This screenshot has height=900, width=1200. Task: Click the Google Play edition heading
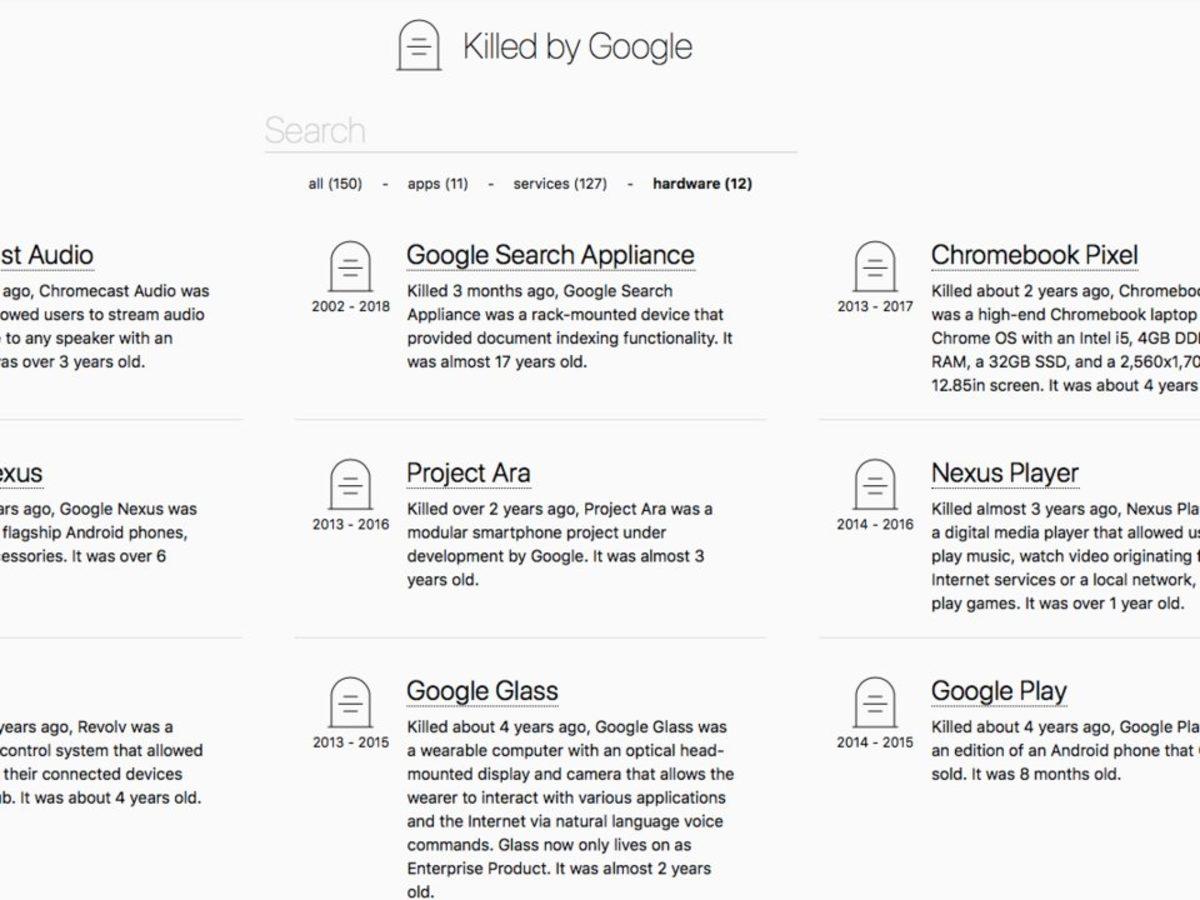[x=998, y=690]
